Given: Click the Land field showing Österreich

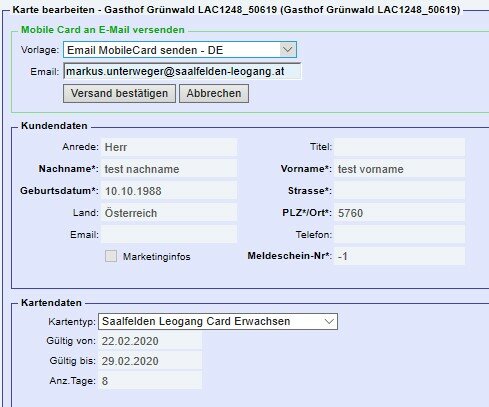Looking at the screenshot, I should coord(169,213).
